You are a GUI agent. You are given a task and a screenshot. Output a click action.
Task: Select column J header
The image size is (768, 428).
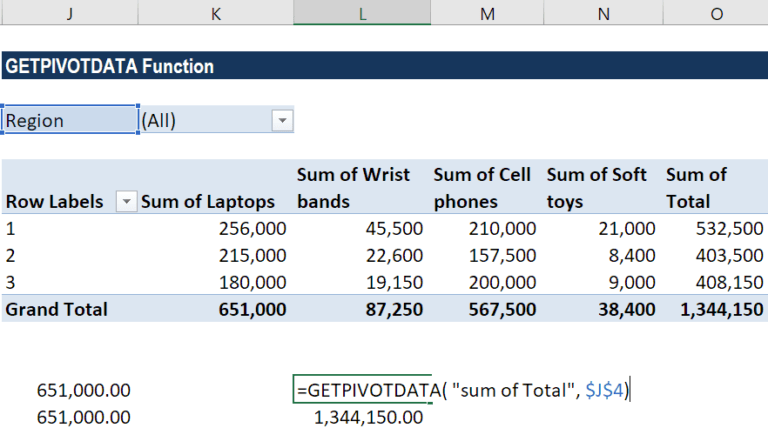pos(69,13)
